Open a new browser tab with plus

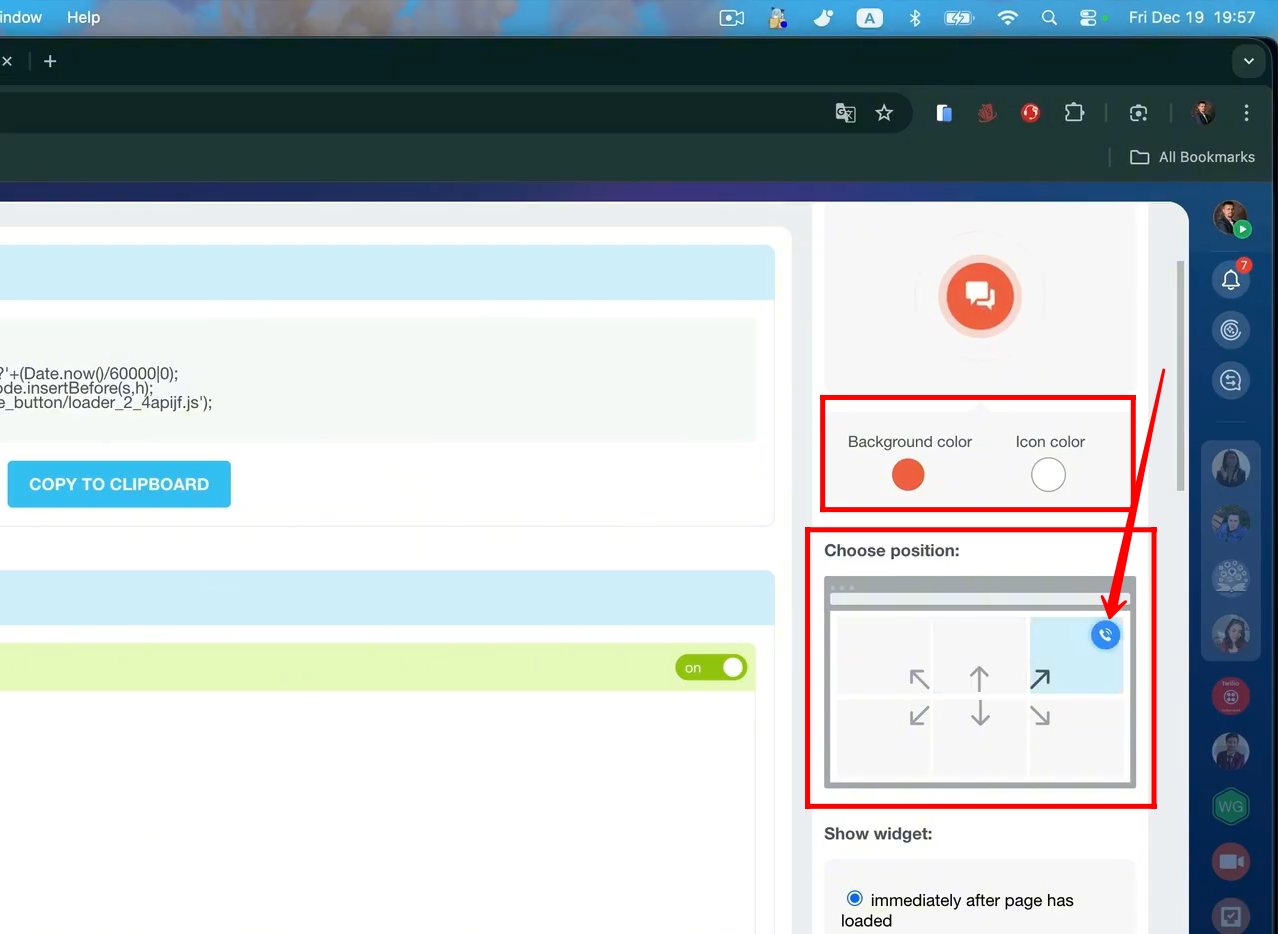50,61
